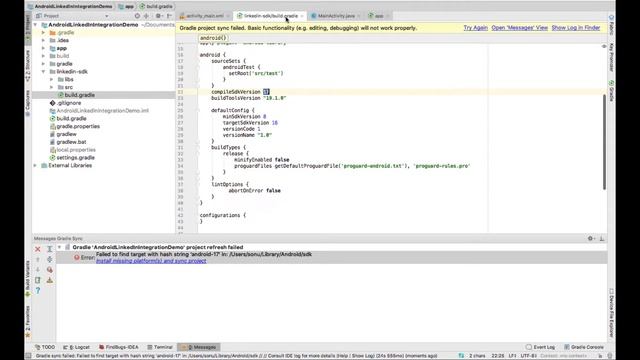Switch to the app editor tab

[x=379, y=16]
